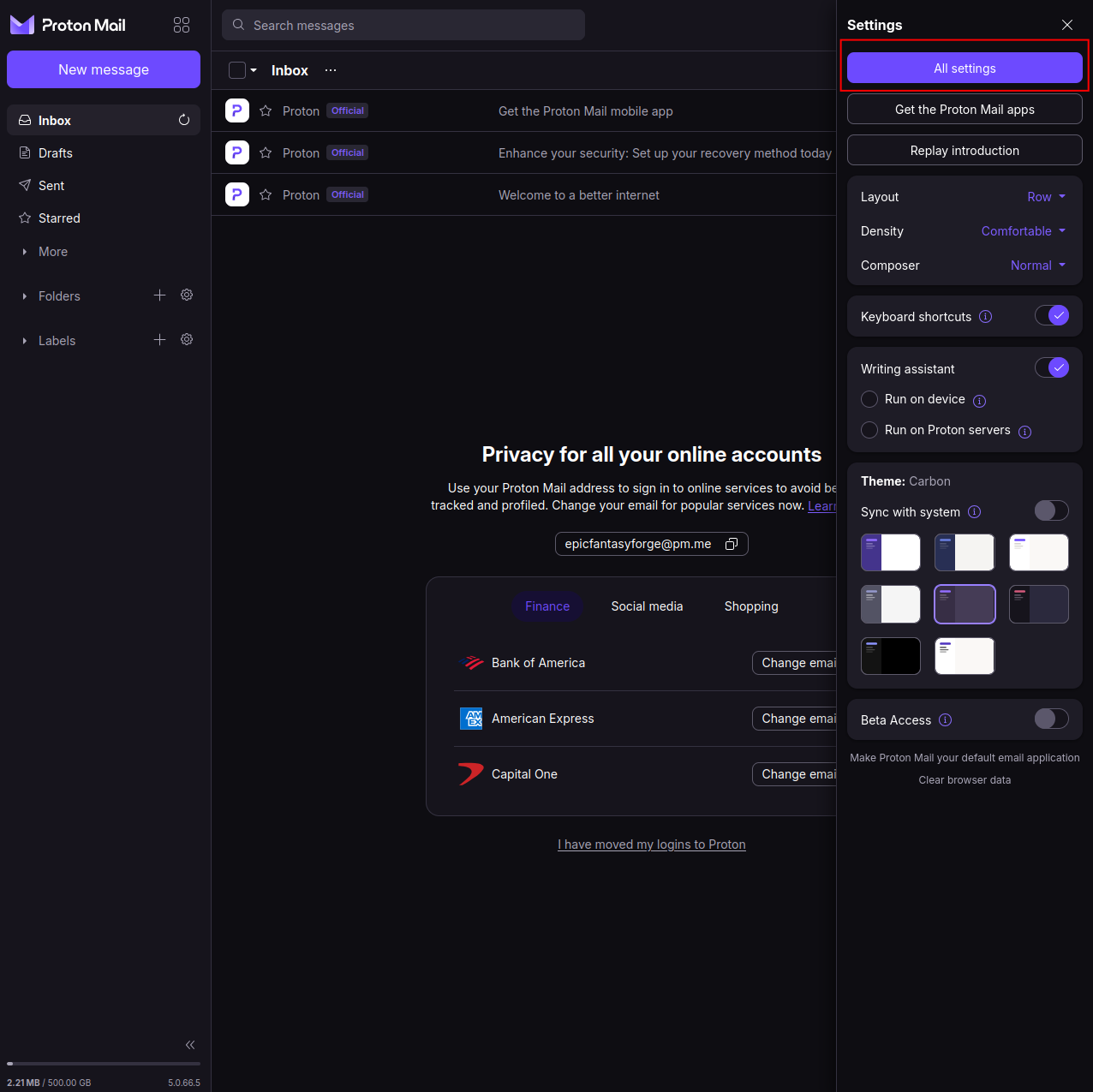Image resolution: width=1093 pixels, height=1092 pixels.
Task: Toggle Keyboard shortcuts switch
Action: click(1052, 315)
